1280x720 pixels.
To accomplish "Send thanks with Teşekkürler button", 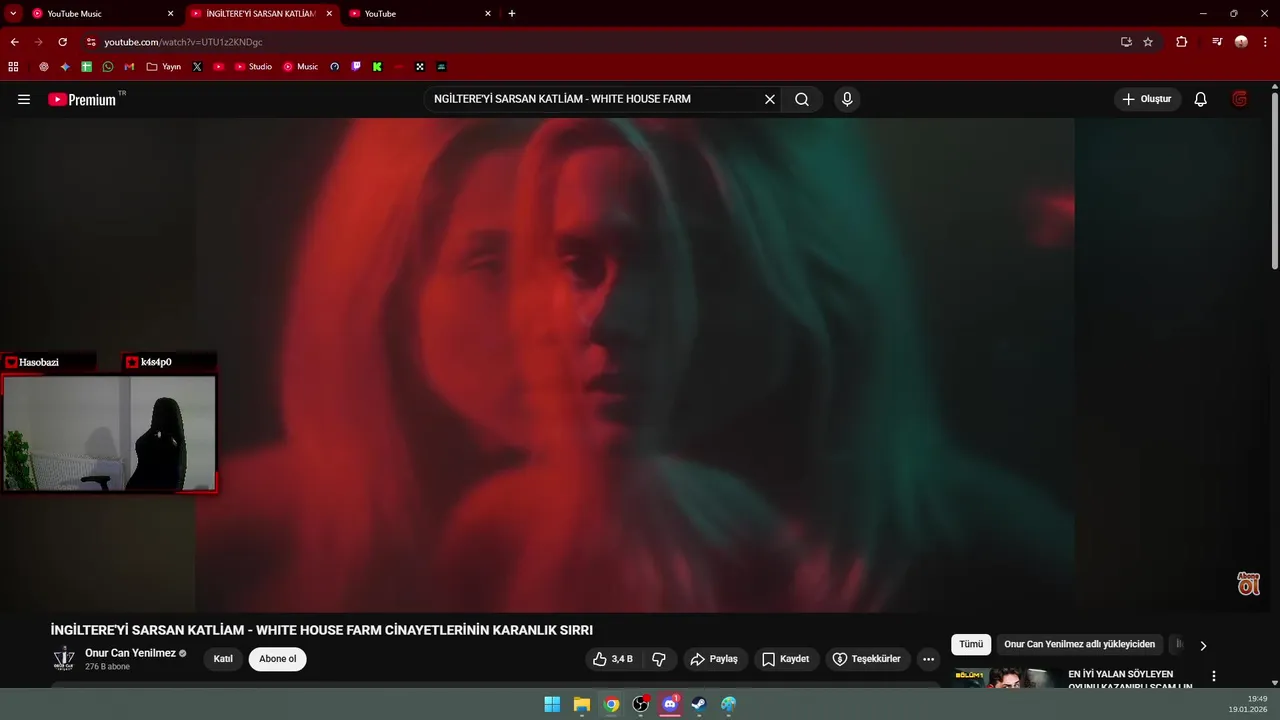I will 868,659.
